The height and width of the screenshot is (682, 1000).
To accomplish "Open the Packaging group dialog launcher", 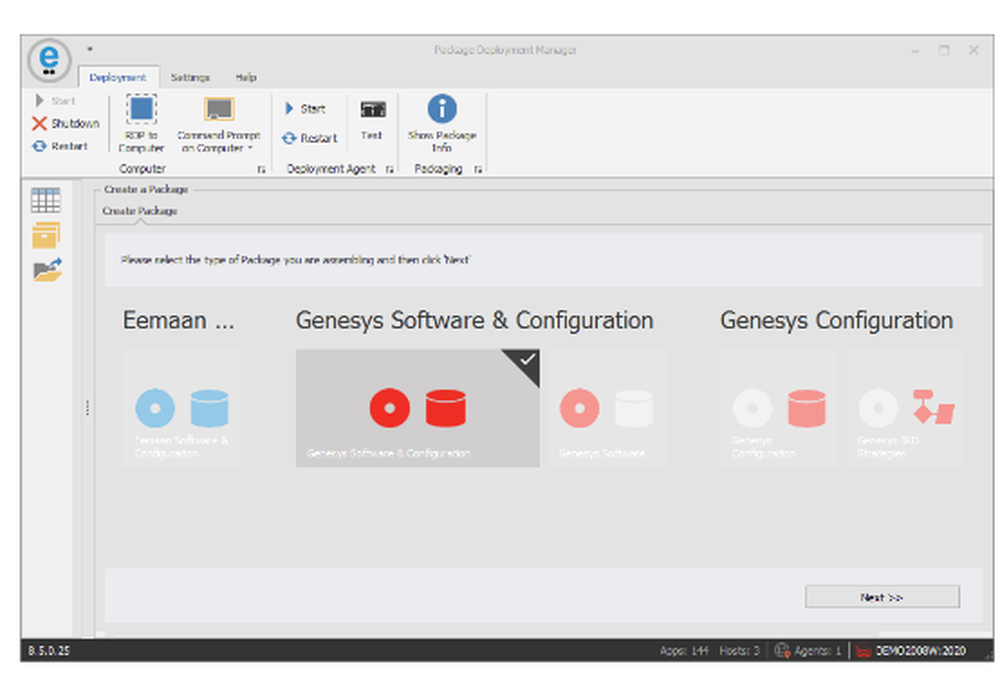I will (x=476, y=167).
